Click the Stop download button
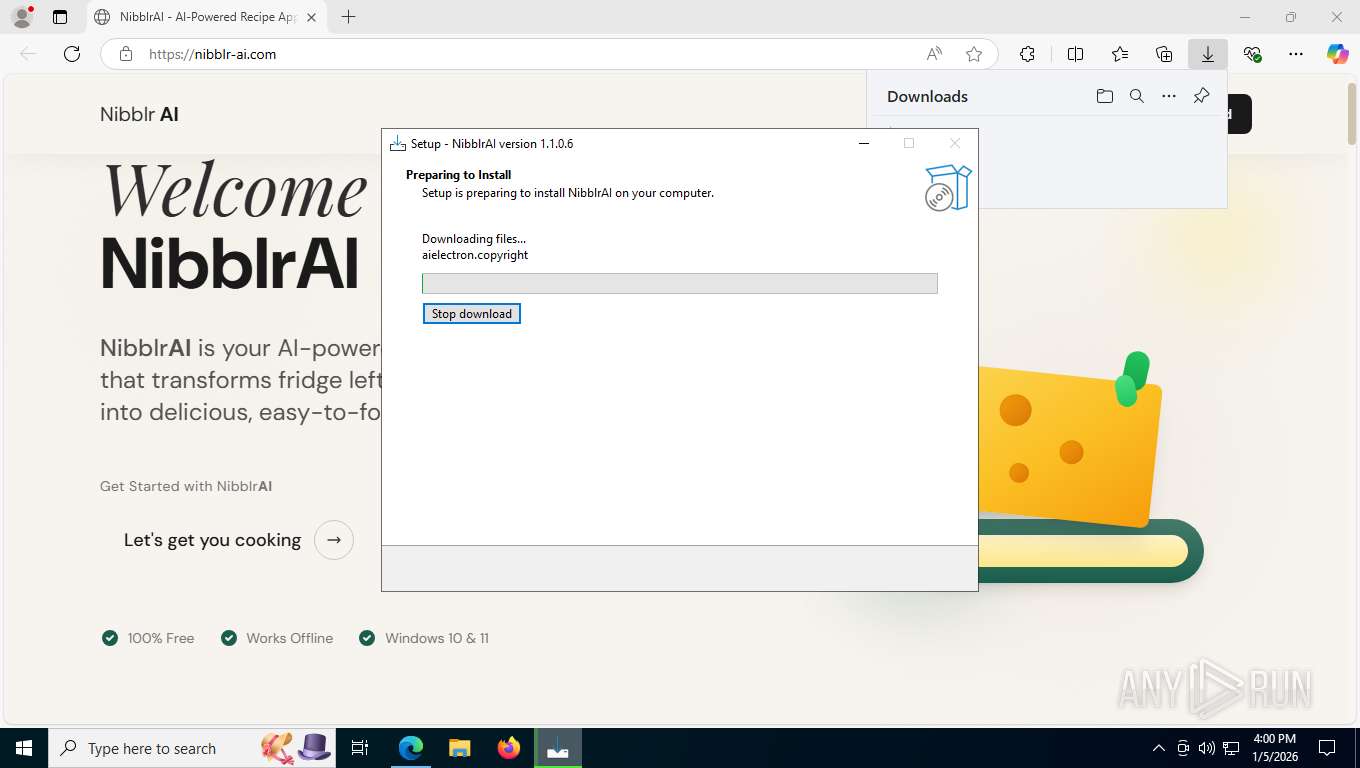Screen dimensions: 1360x768 tap(471, 314)
